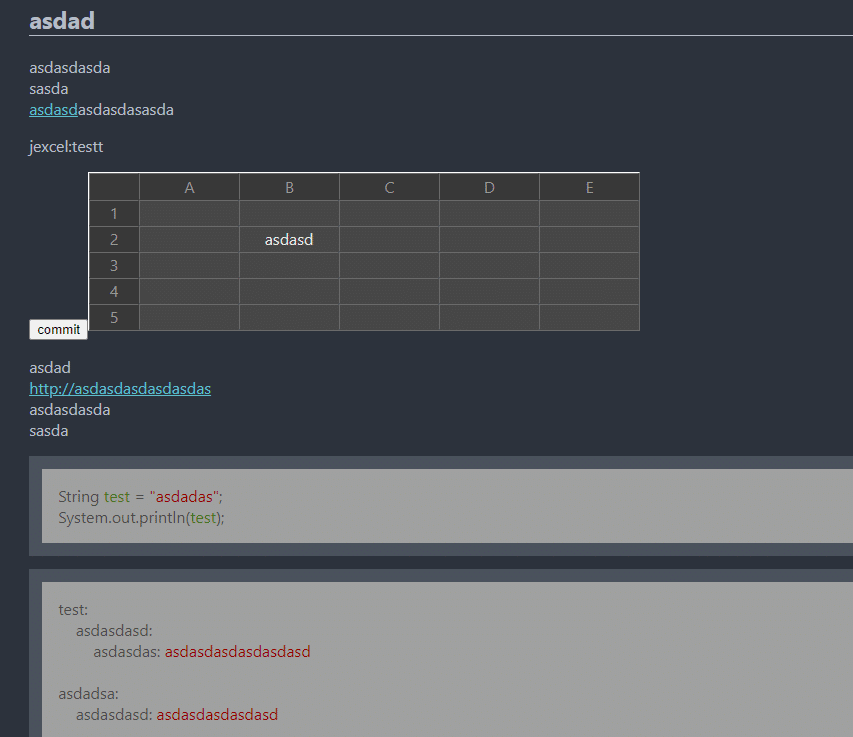Select column header B in the spreadsheet
853x737 pixels.
point(289,188)
